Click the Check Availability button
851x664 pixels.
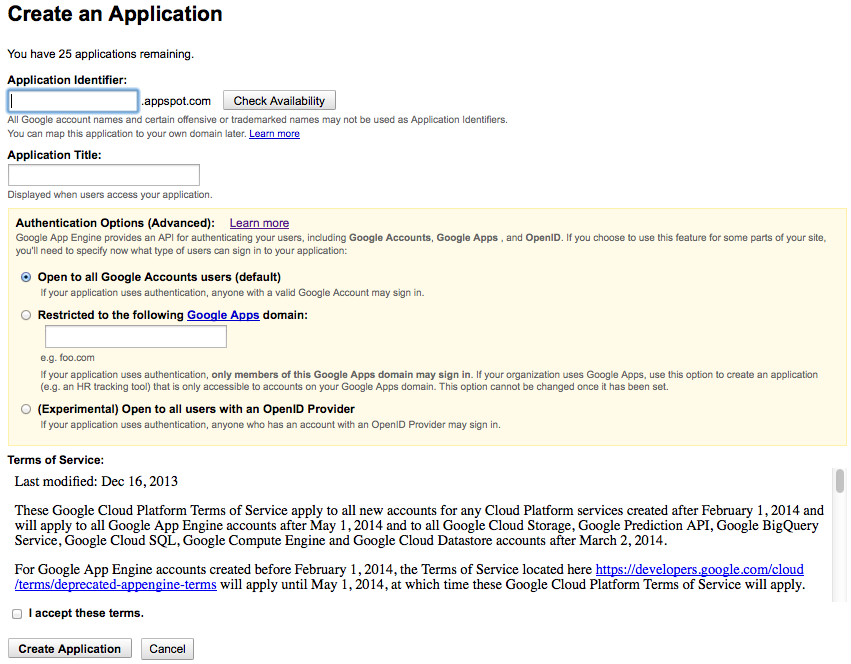(x=279, y=100)
